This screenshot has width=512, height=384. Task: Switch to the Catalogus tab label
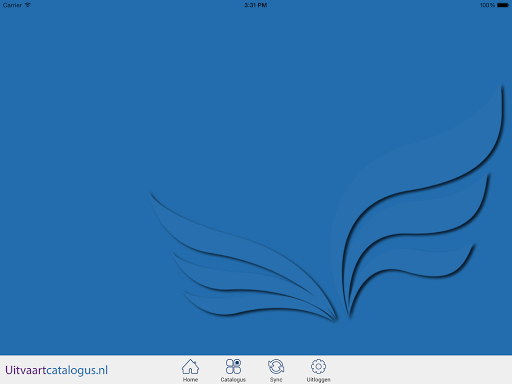pyautogui.click(x=233, y=380)
